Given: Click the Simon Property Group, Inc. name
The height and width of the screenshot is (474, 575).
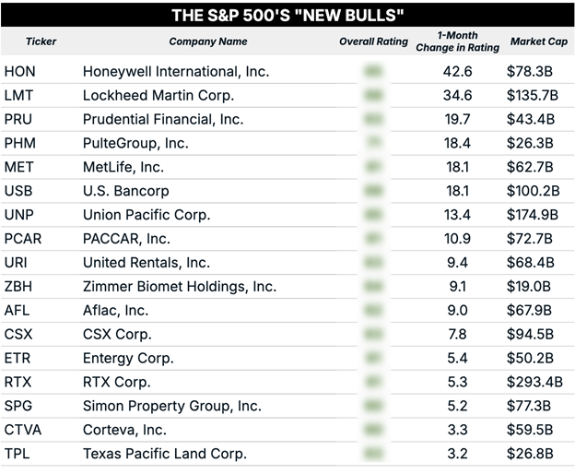Looking at the screenshot, I should tap(172, 406).
